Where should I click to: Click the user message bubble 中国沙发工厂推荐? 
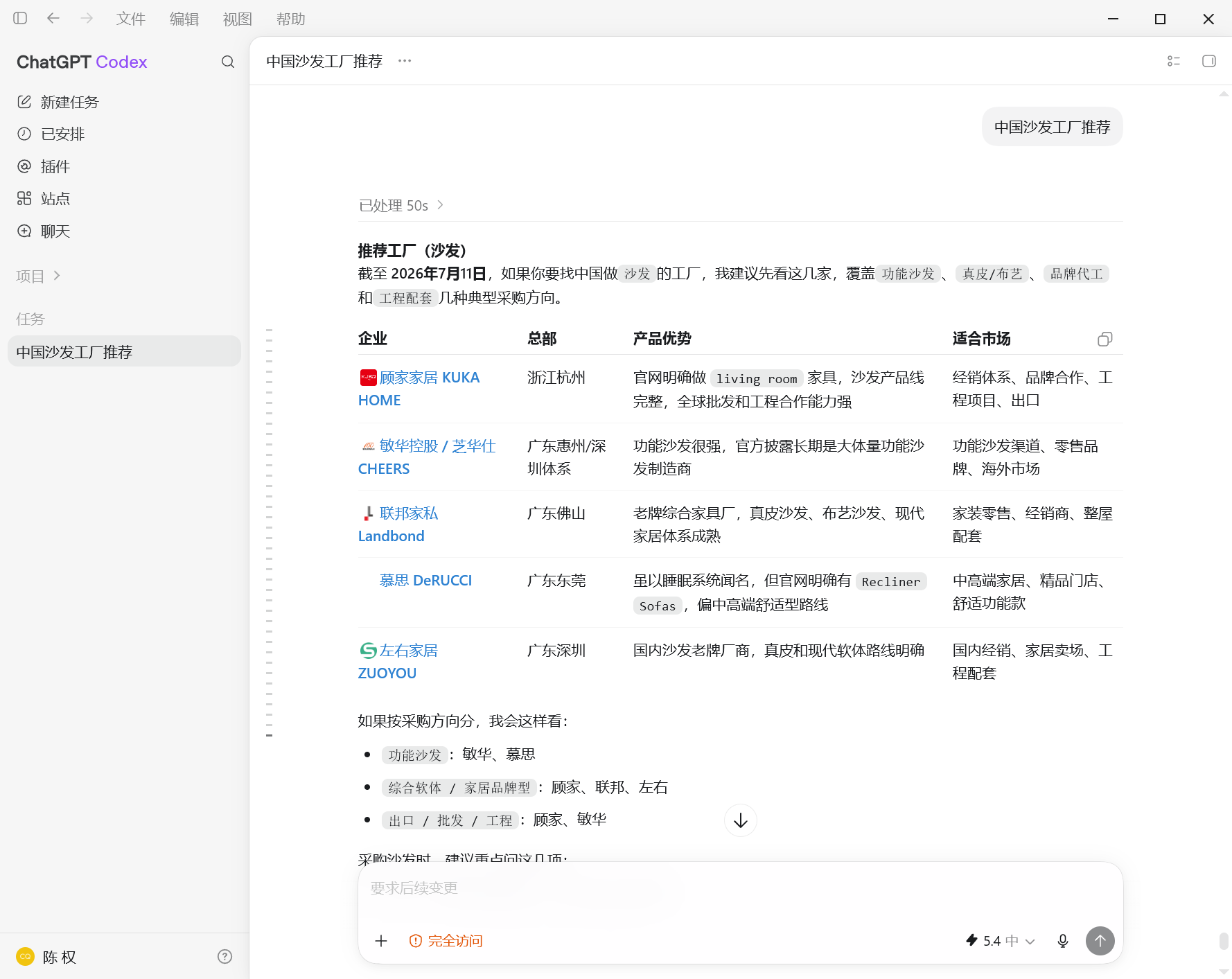click(1053, 127)
